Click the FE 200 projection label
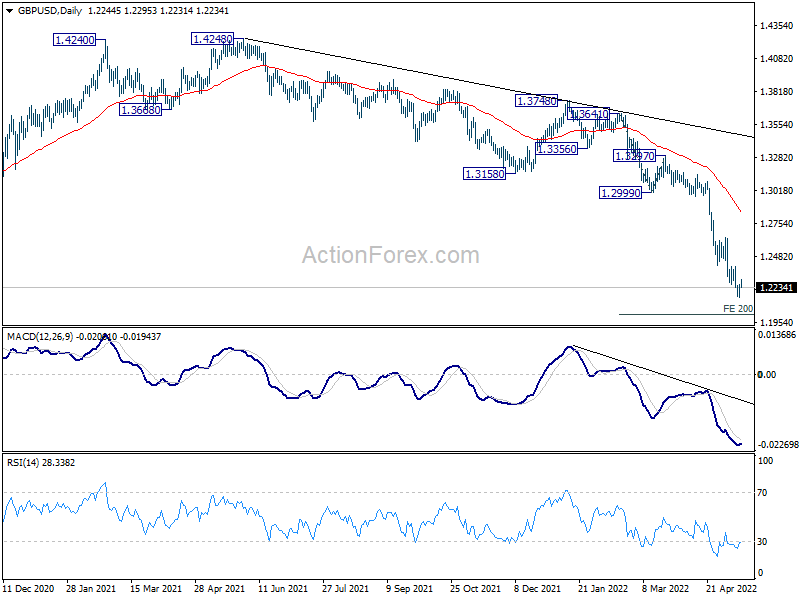800x600 pixels. click(x=738, y=309)
